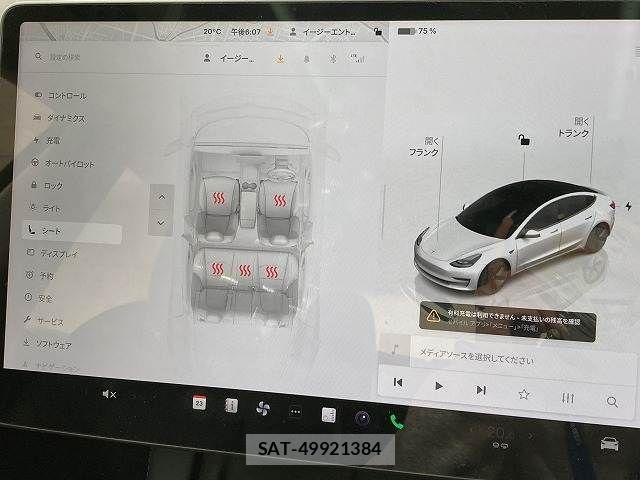
Task: Open the Safety (安全) settings
Action: (x=39, y=298)
